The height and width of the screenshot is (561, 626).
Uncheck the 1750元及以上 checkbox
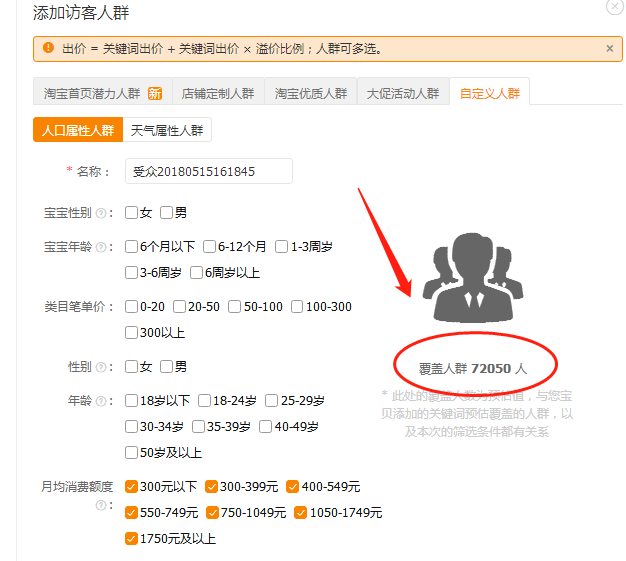(131, 539)
